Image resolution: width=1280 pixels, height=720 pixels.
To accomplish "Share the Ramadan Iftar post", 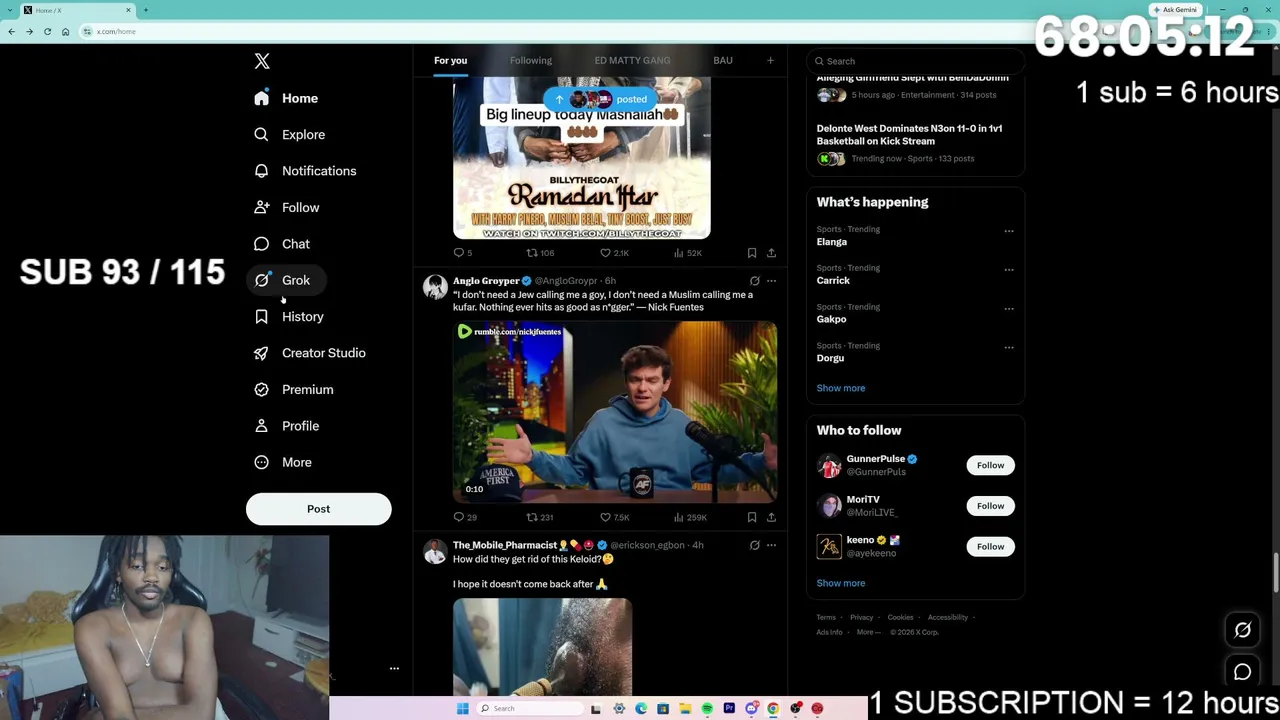I will (771, 253).
